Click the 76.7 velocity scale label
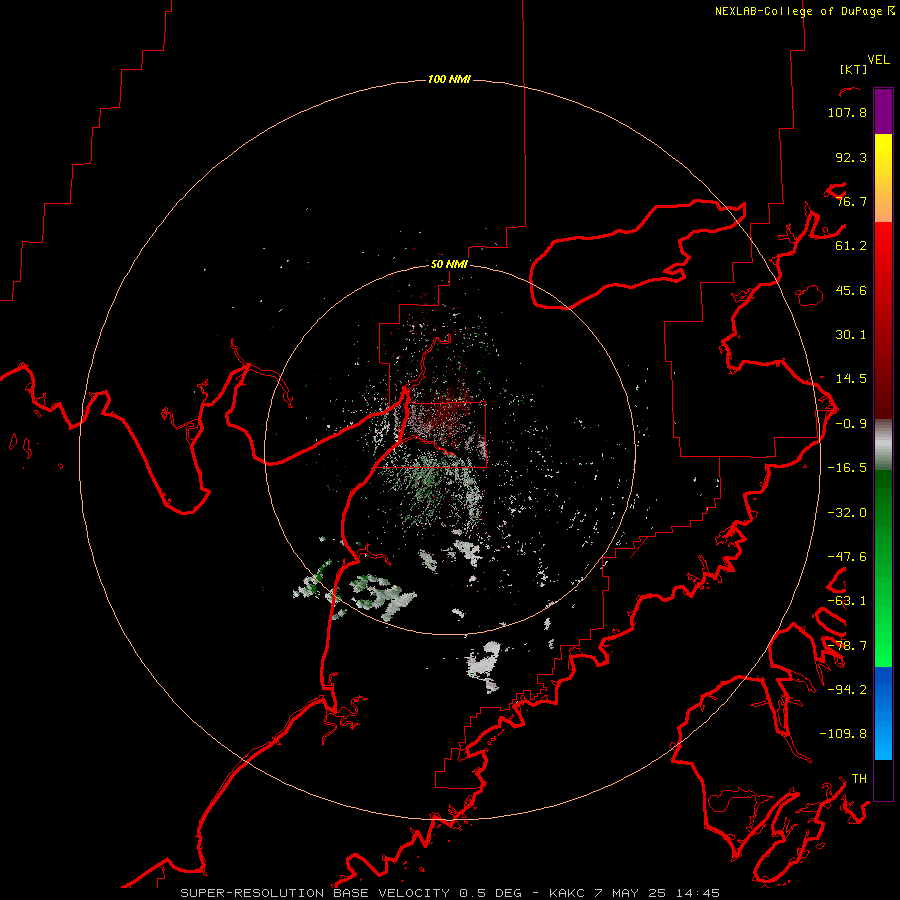900x900 pixels. point(851,201)
